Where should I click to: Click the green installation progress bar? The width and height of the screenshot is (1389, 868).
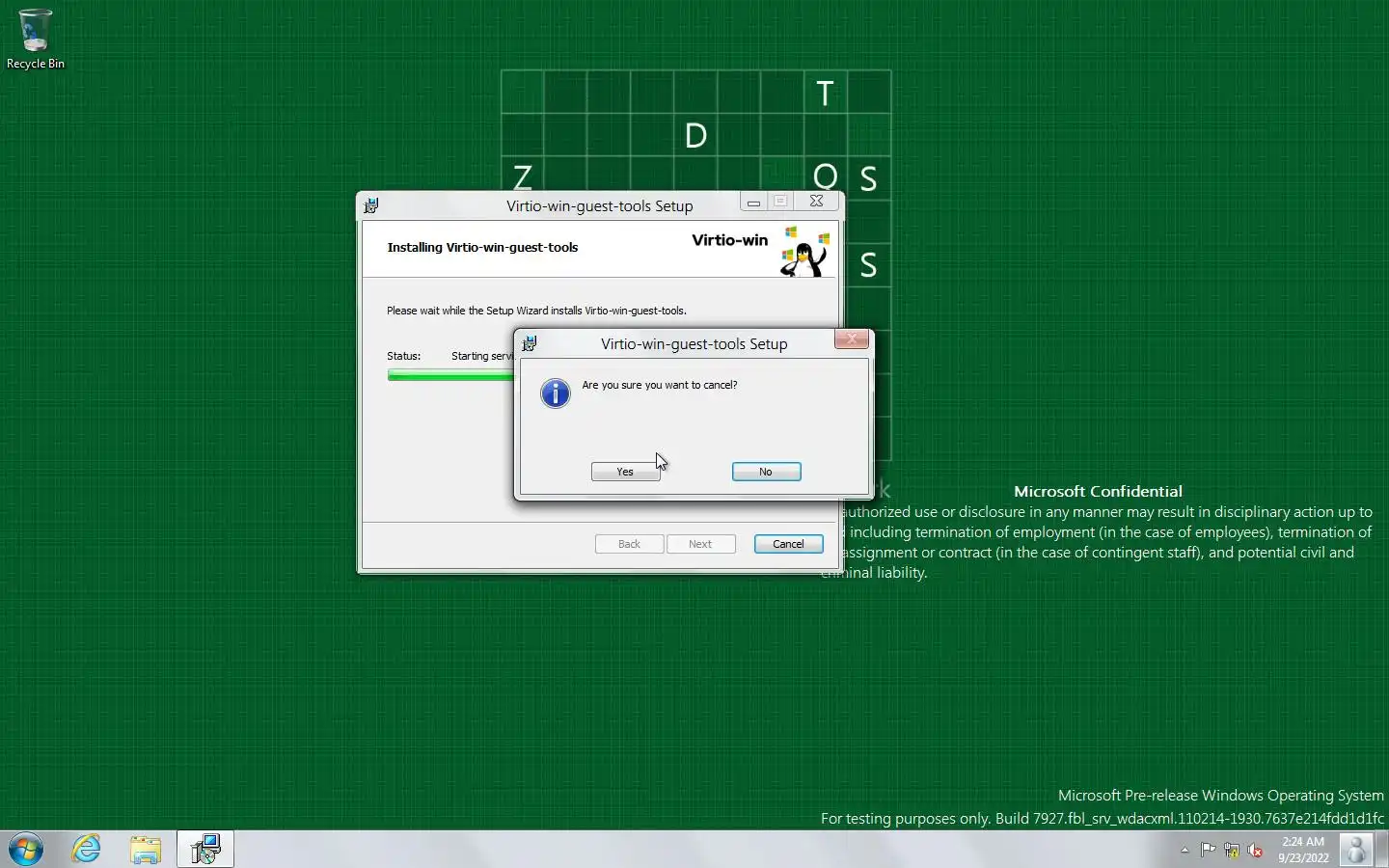450,375
